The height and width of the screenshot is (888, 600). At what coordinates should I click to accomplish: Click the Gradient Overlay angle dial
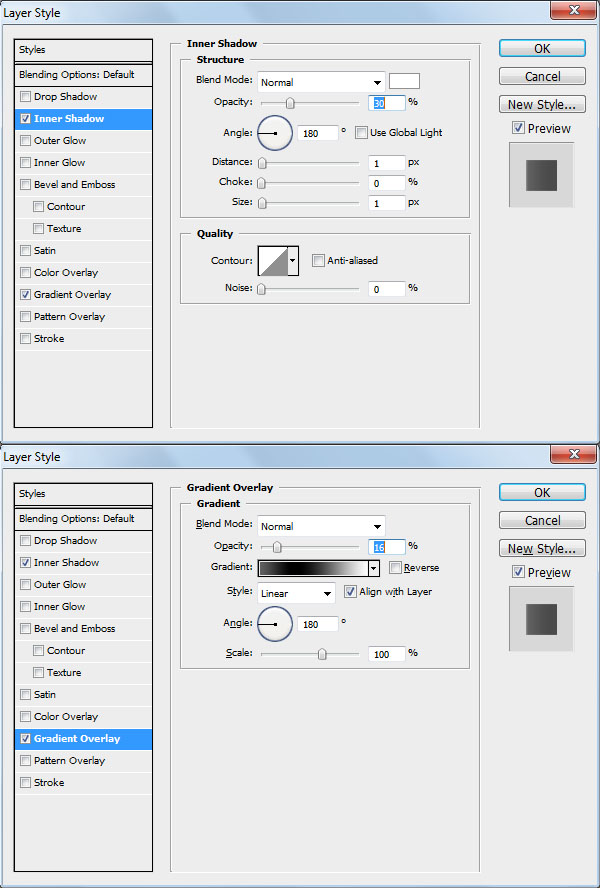[x=275, y=624]
